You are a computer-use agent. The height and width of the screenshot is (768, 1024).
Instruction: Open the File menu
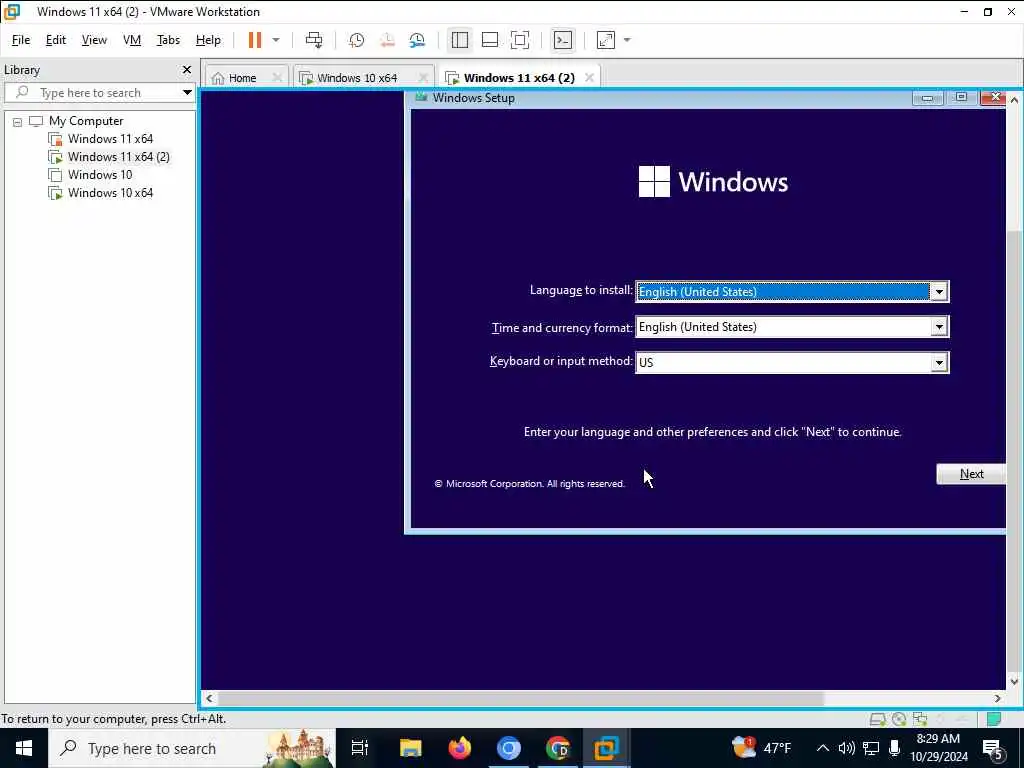pyautogui.click(x=21, y=40)
